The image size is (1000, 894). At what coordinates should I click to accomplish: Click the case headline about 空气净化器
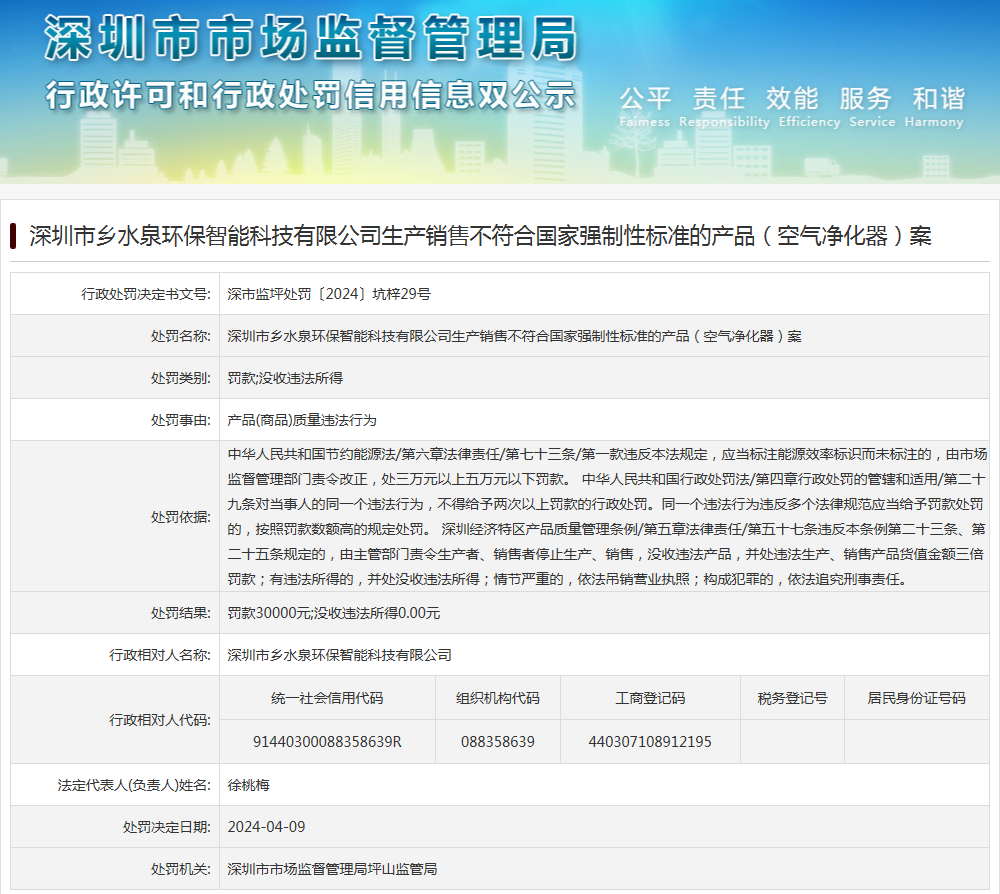480,236
